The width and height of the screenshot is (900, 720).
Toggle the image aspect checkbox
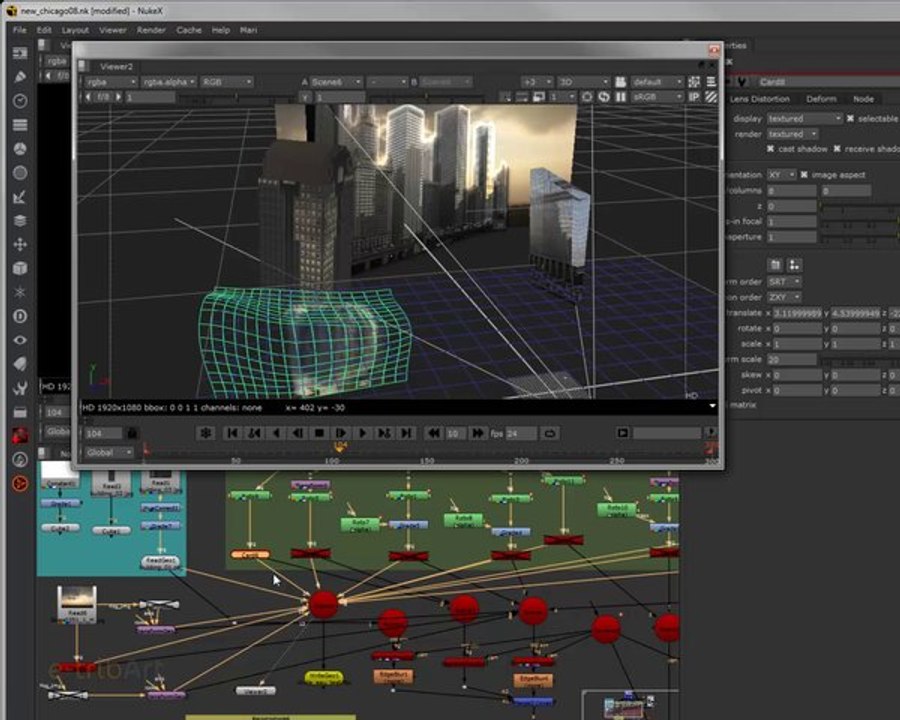pos(804,175)
